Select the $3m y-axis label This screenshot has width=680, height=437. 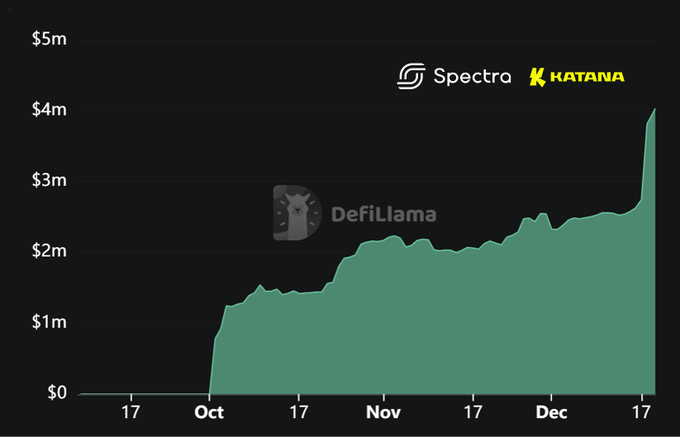click(49, 181)
